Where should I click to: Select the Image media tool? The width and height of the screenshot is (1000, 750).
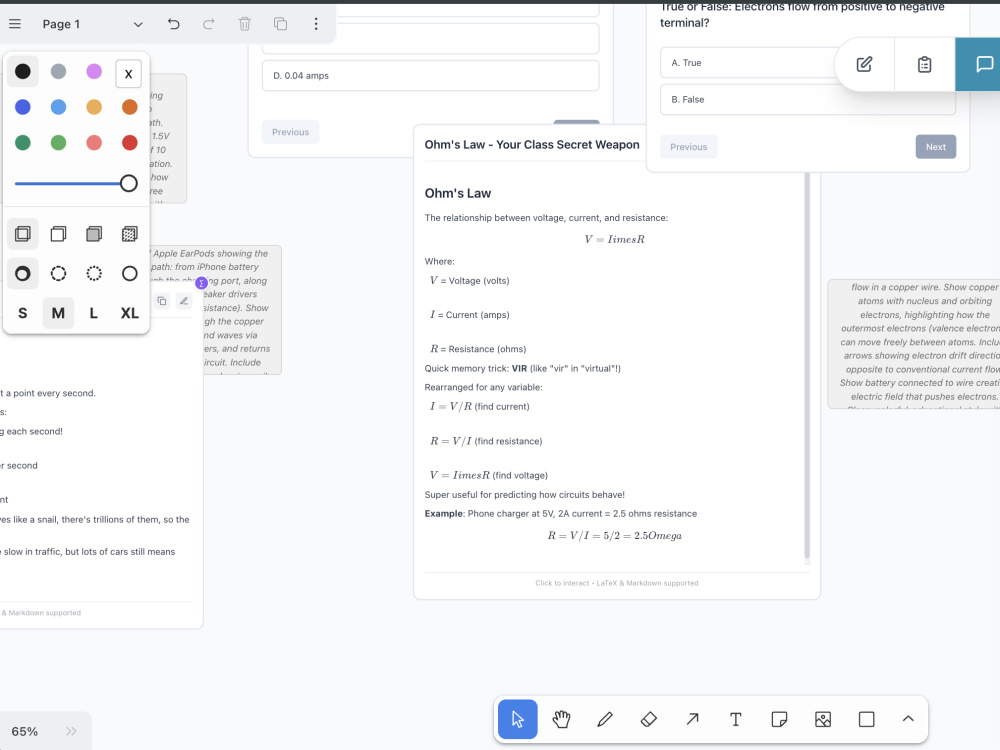click(823, 719)
